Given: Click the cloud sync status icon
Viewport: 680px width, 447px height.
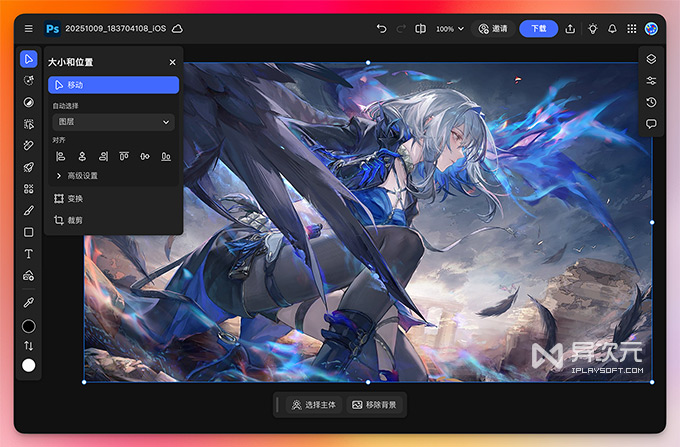Looking at the screenshot, I should [177, 29].
